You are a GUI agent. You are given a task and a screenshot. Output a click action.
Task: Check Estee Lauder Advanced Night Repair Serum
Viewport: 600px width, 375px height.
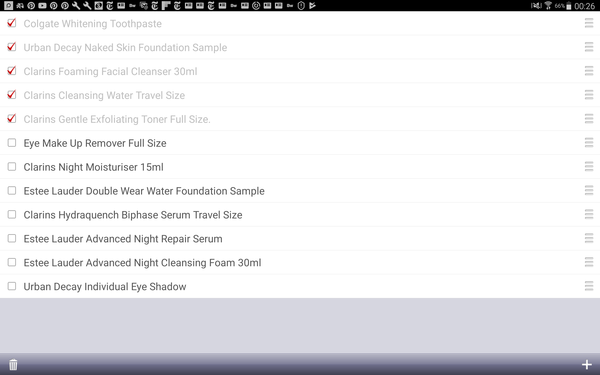tap(12, 238)
